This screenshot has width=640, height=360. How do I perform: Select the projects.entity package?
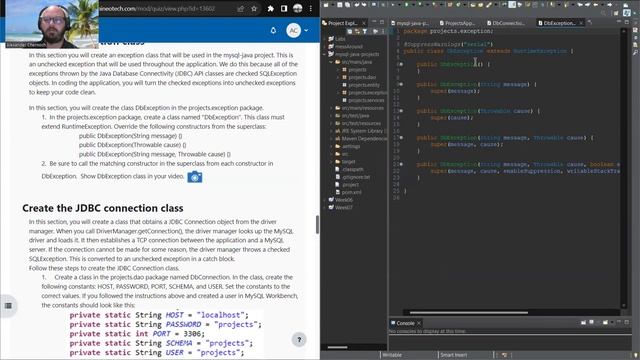tap(361, 85)
